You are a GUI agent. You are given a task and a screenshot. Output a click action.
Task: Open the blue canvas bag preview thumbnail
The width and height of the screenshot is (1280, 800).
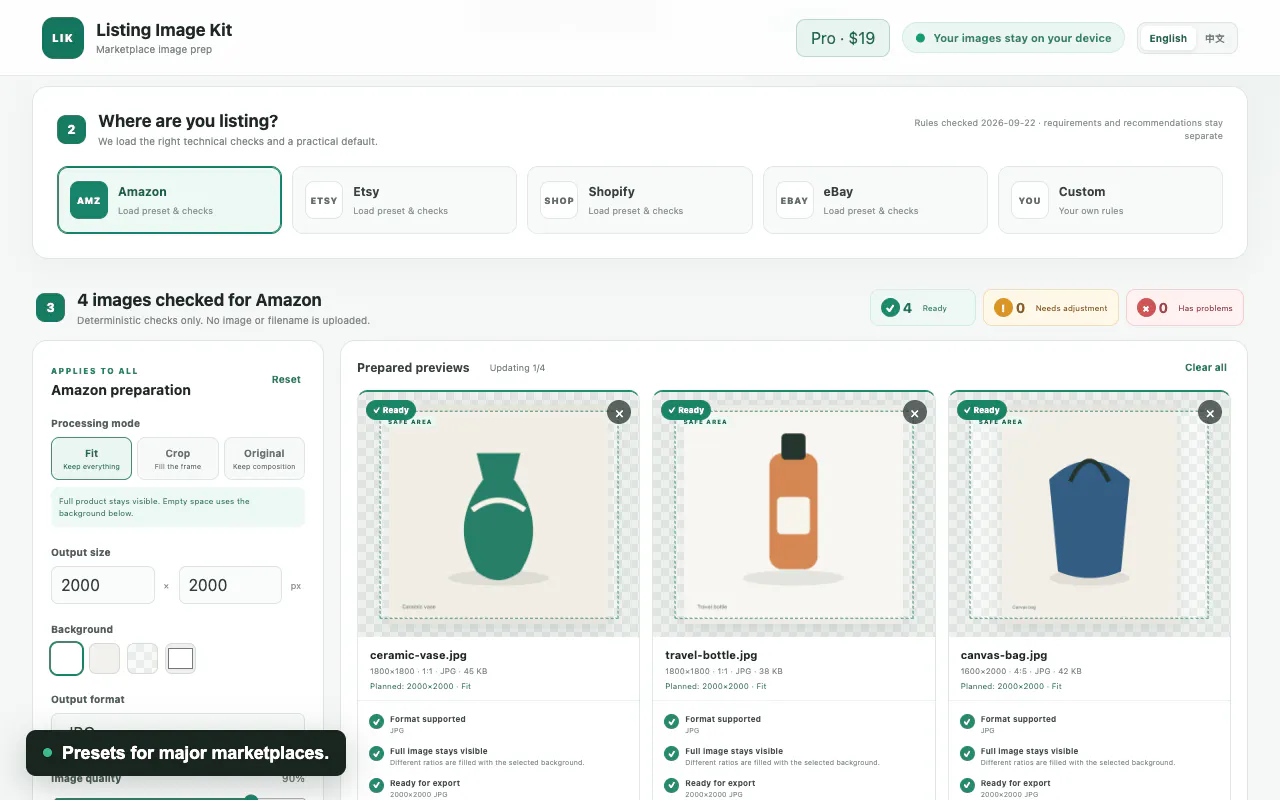point(1089,514)
